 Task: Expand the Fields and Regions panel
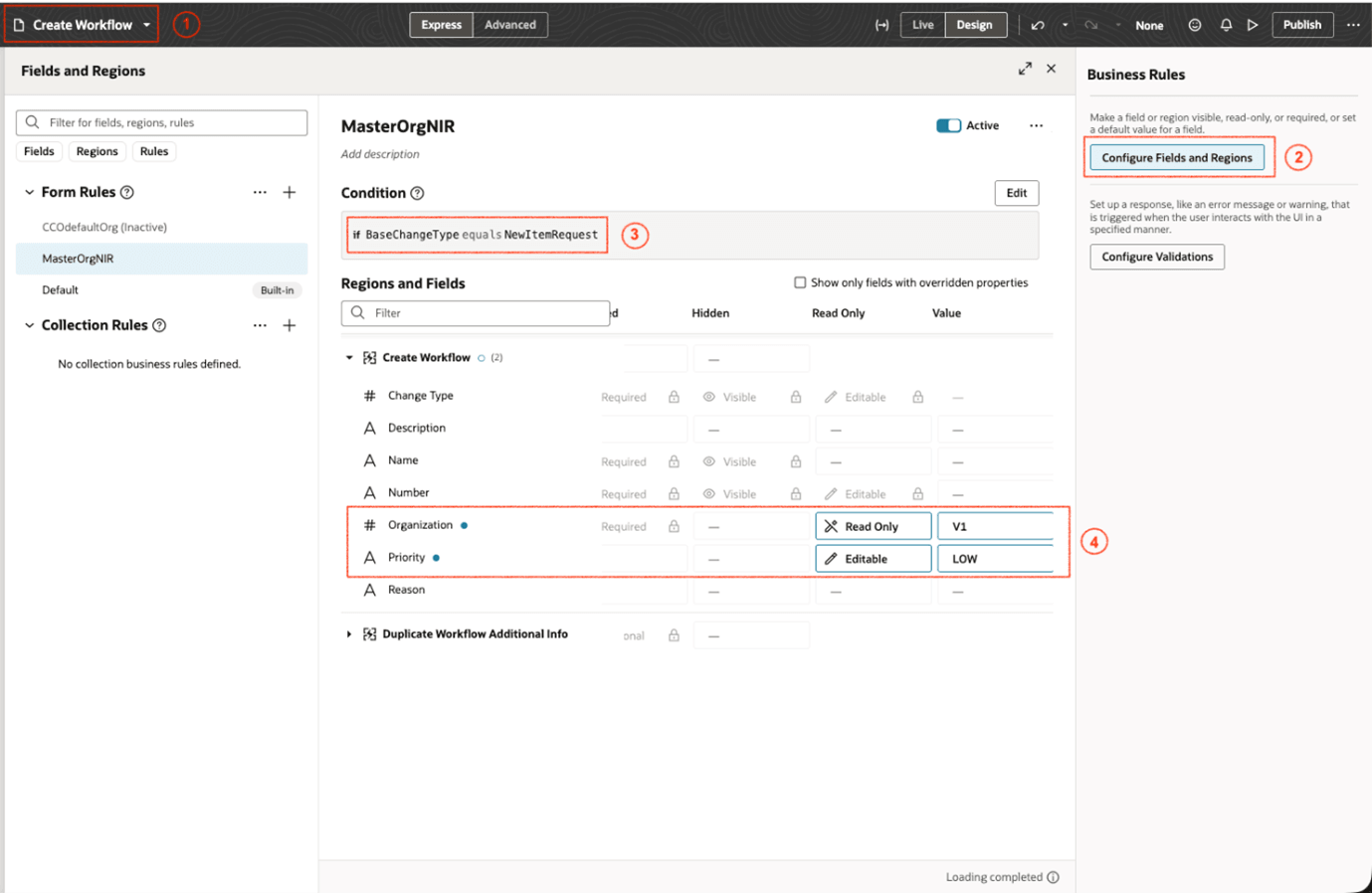coord(1025,69)
